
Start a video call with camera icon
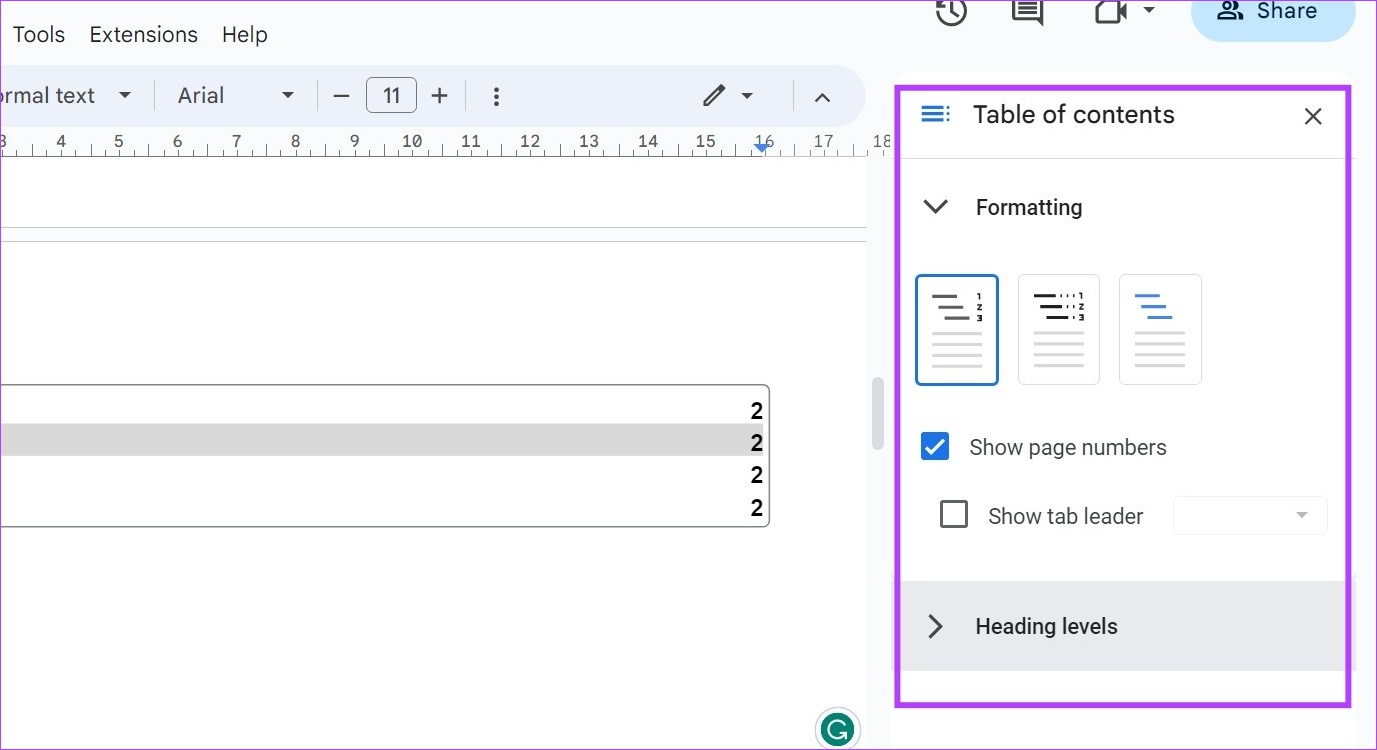tap(1111, 11)
